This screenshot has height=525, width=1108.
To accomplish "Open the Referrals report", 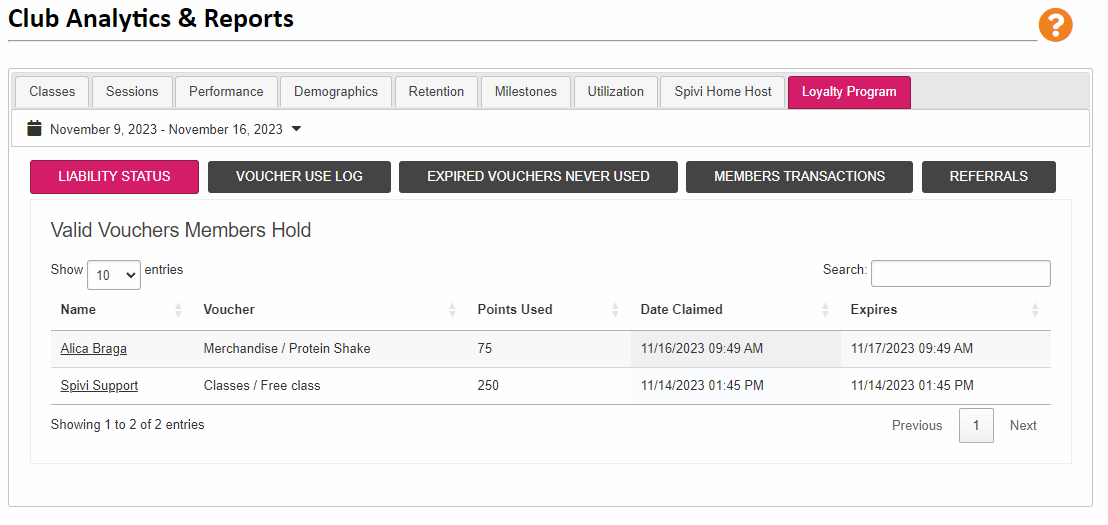I will (989, 177).
